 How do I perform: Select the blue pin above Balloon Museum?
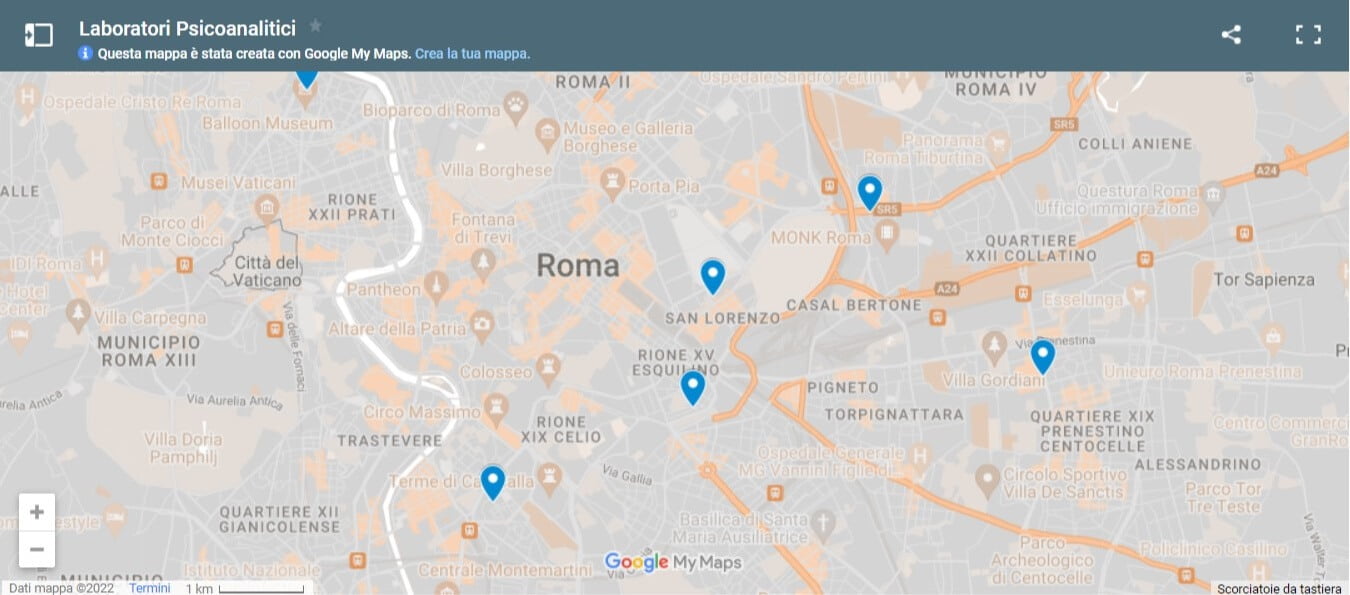point(307,78)
